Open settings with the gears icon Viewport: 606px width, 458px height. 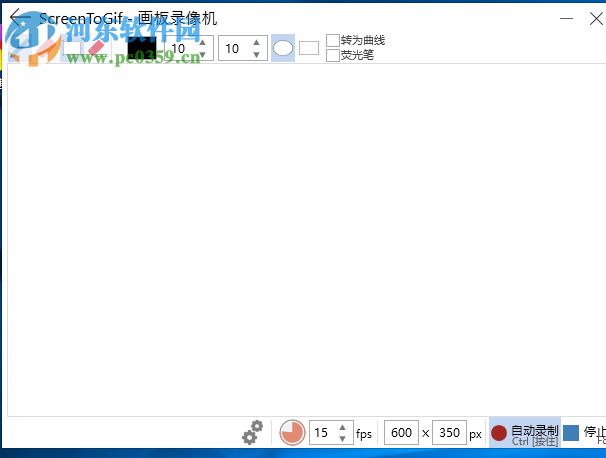[x=252, y=432]
